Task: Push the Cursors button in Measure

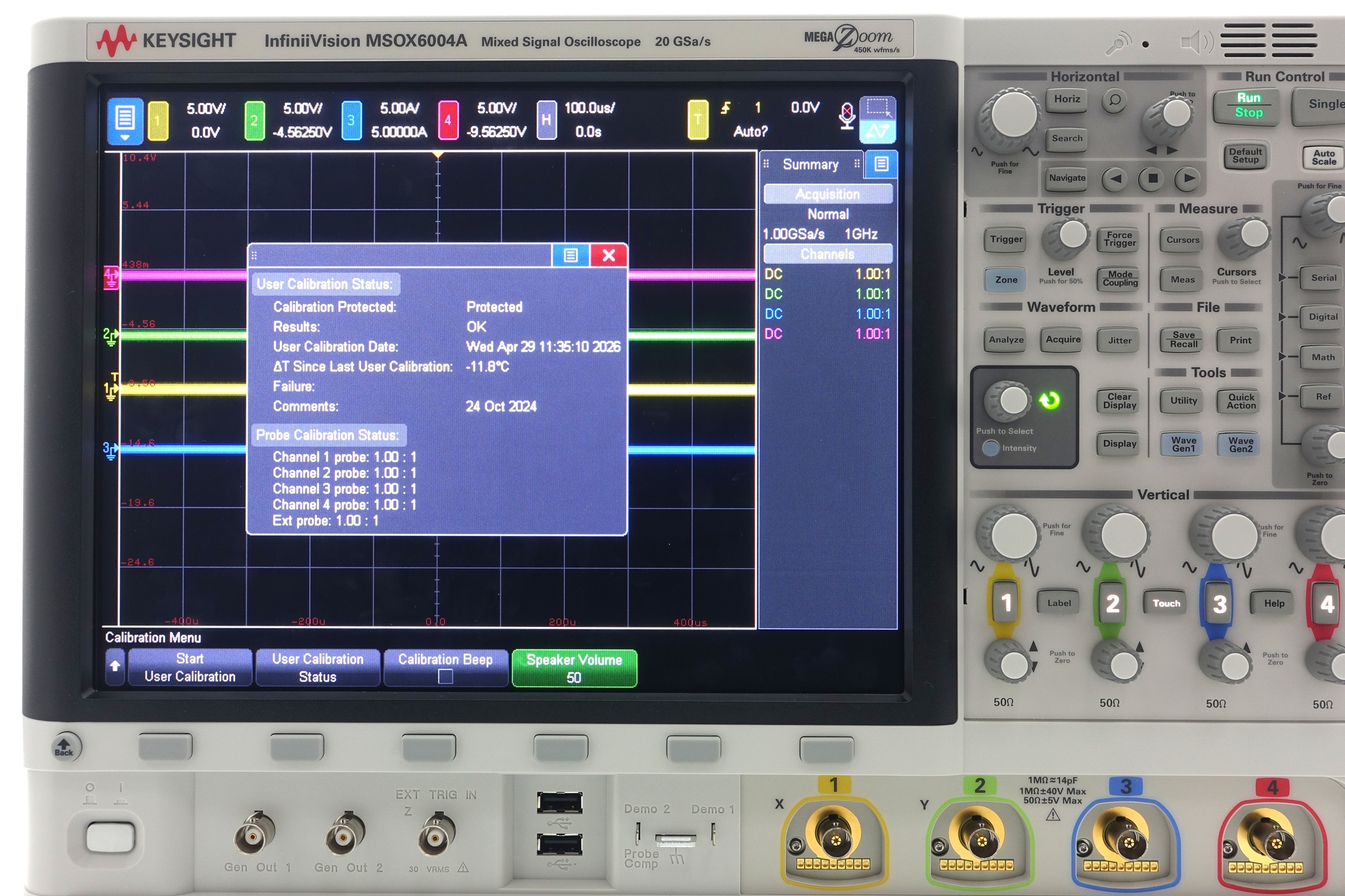Action: [1183, 240]
